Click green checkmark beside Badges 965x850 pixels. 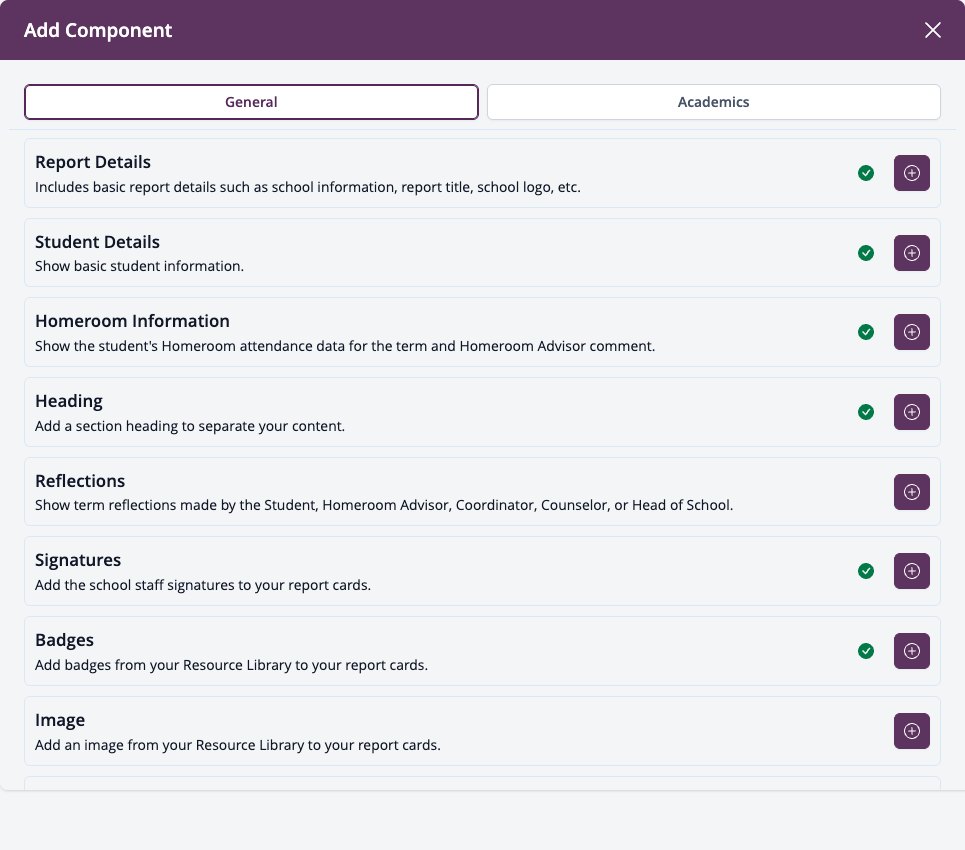866,651
